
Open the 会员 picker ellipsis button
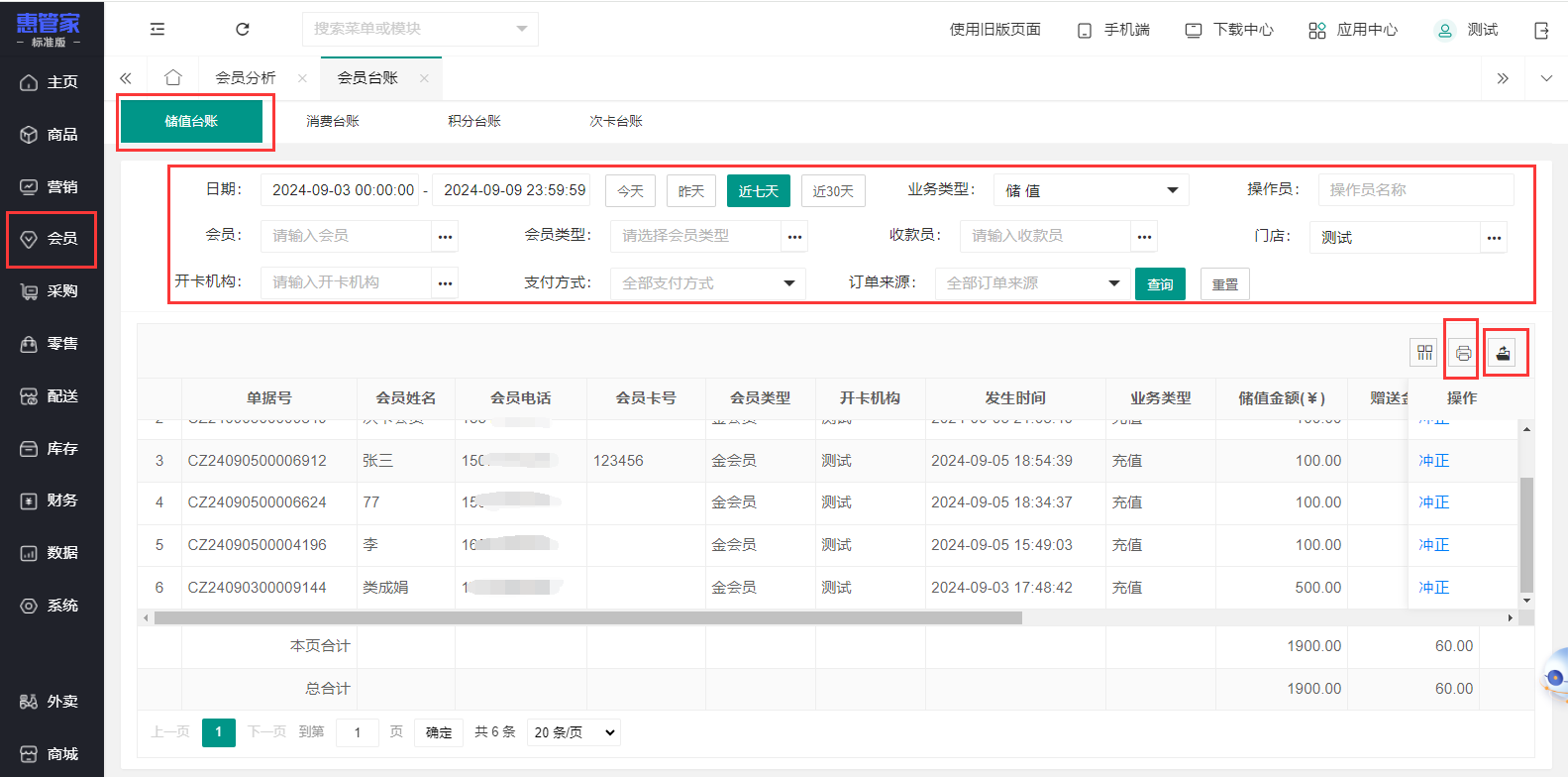[x=446, y=237]
